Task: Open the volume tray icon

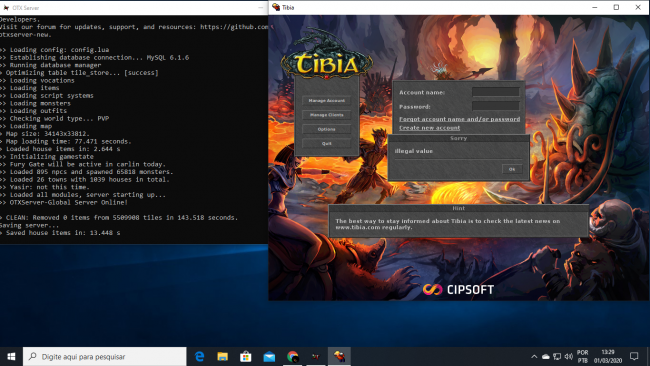Action: pyautogui.click(x=569, y=356)
